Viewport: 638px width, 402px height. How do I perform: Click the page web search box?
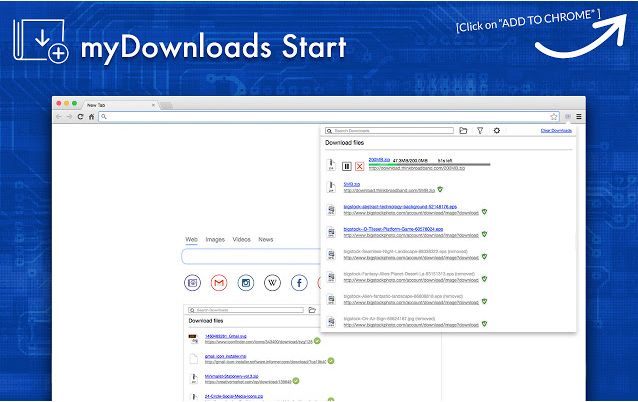251,256
